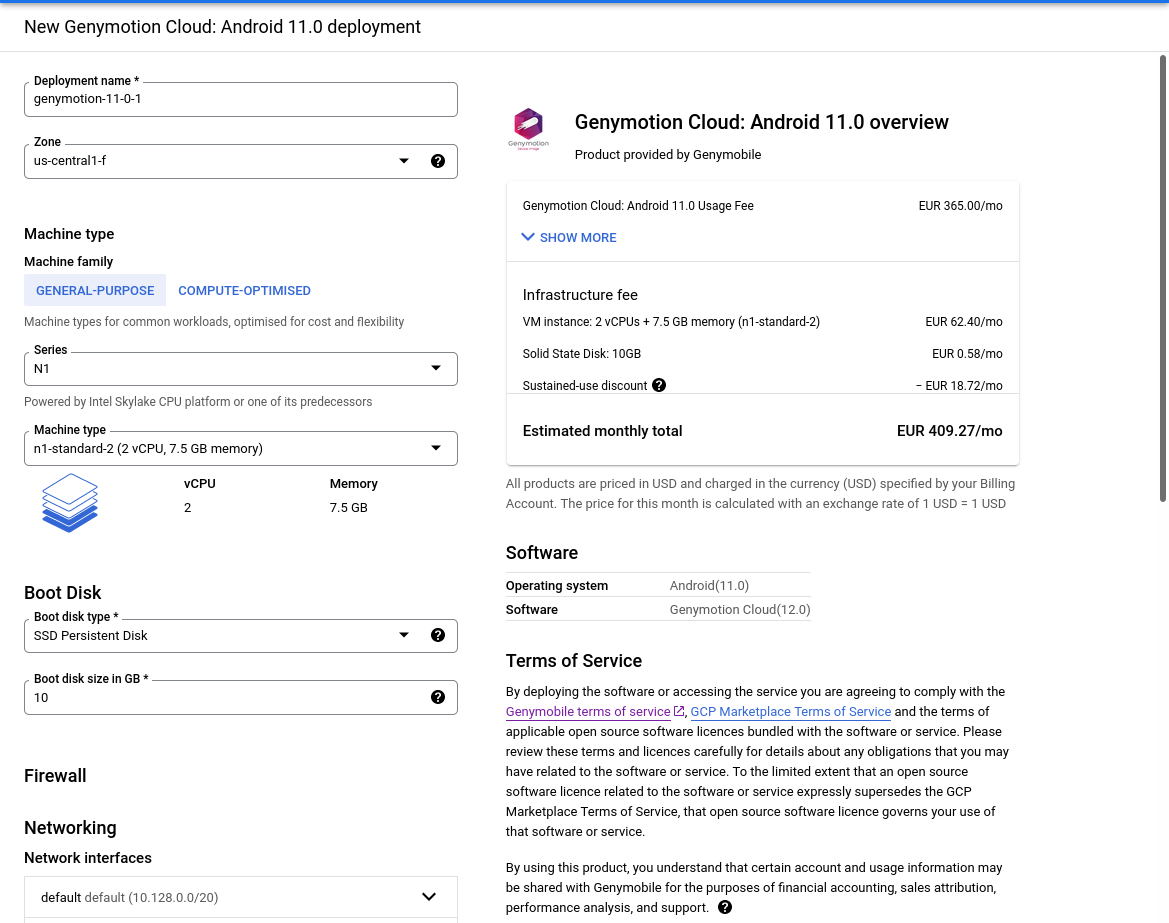The height and width of the screenshot is (923, 1169).
Task: Open the Boot disk type dropdown
Action: [220, 635]
